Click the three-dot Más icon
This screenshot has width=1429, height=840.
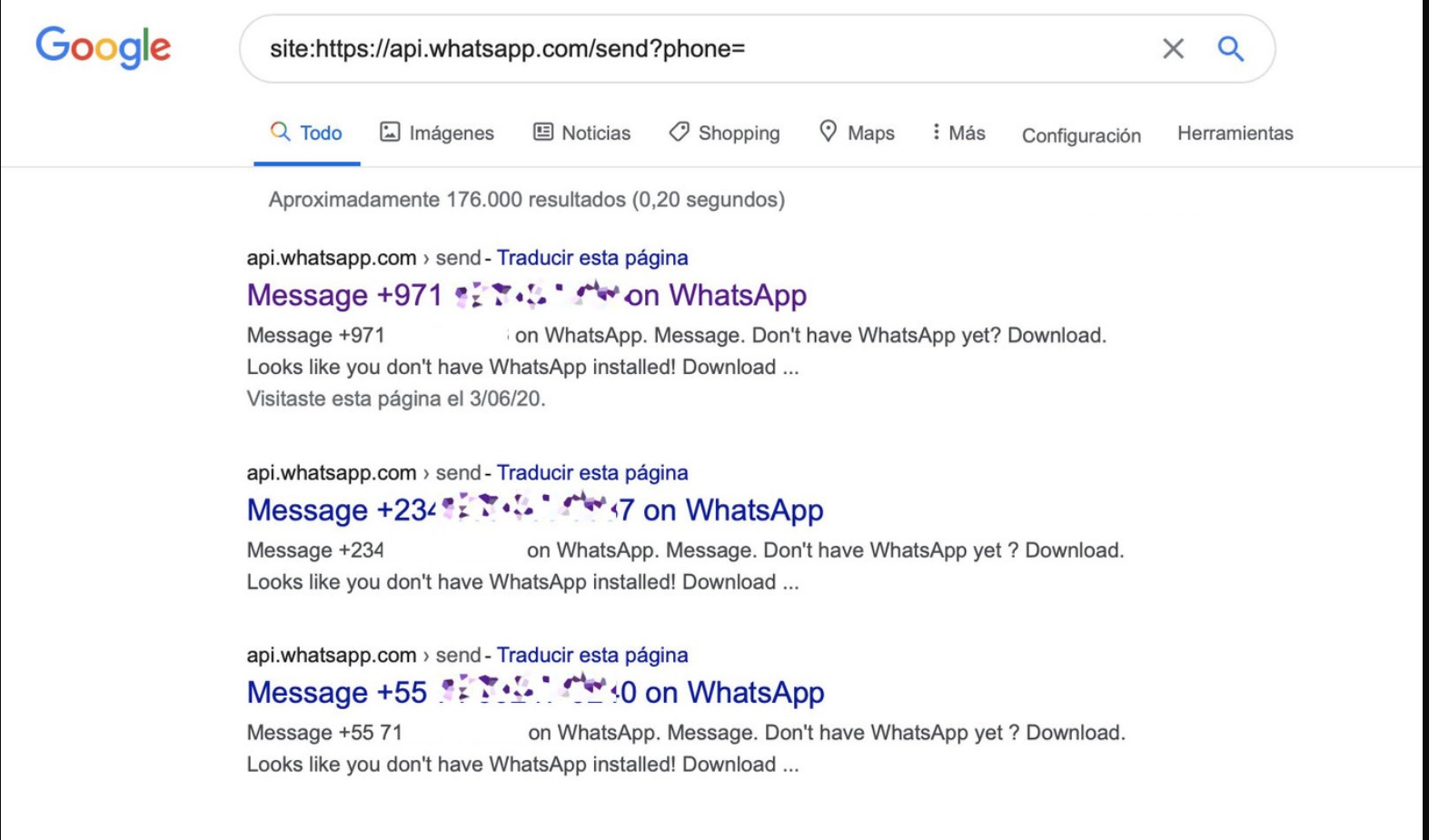pyautogui.click(x=936, y=132)
